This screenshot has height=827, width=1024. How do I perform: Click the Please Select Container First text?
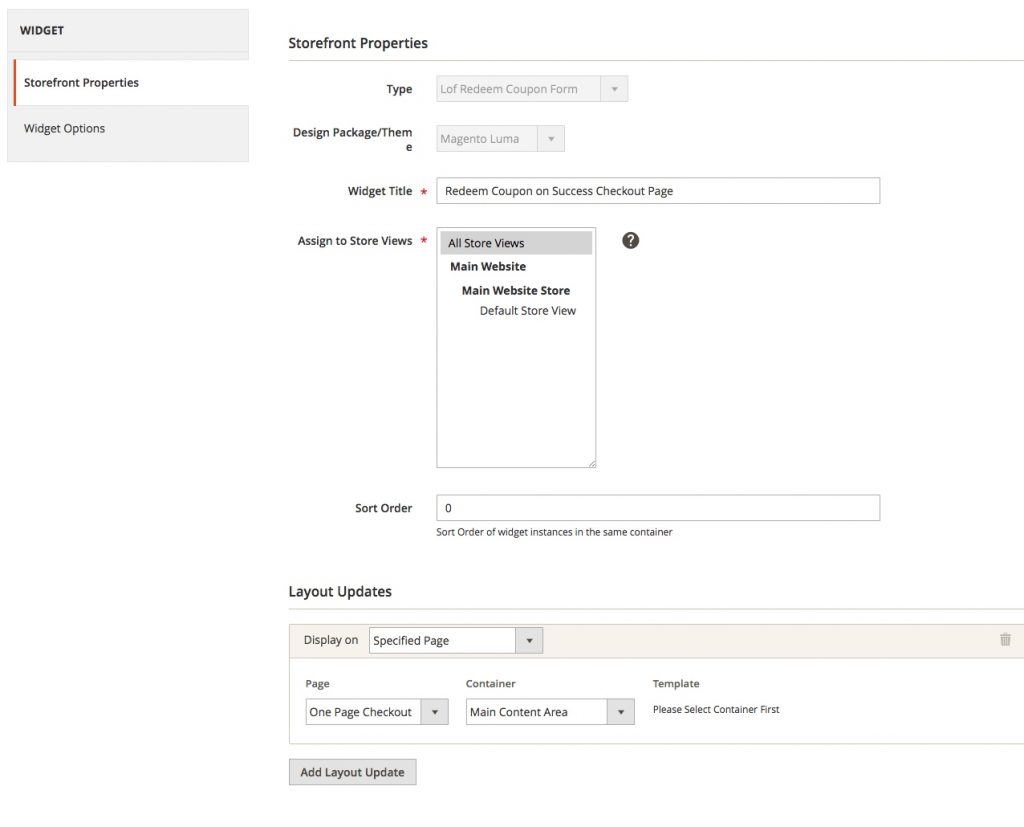[716, 709]
